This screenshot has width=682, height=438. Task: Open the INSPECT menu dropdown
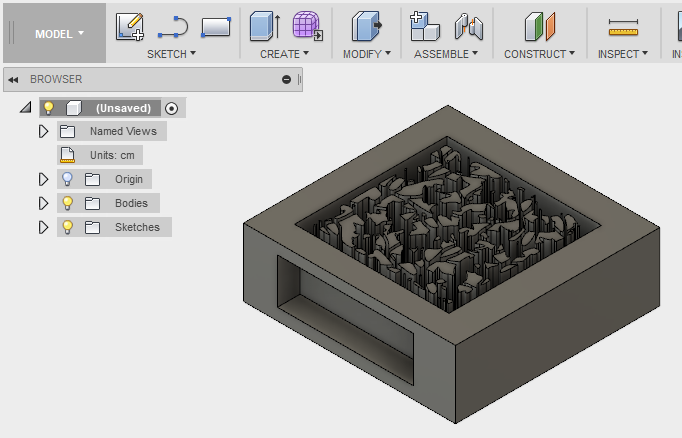pyautogui.click(x=623, y=54)
